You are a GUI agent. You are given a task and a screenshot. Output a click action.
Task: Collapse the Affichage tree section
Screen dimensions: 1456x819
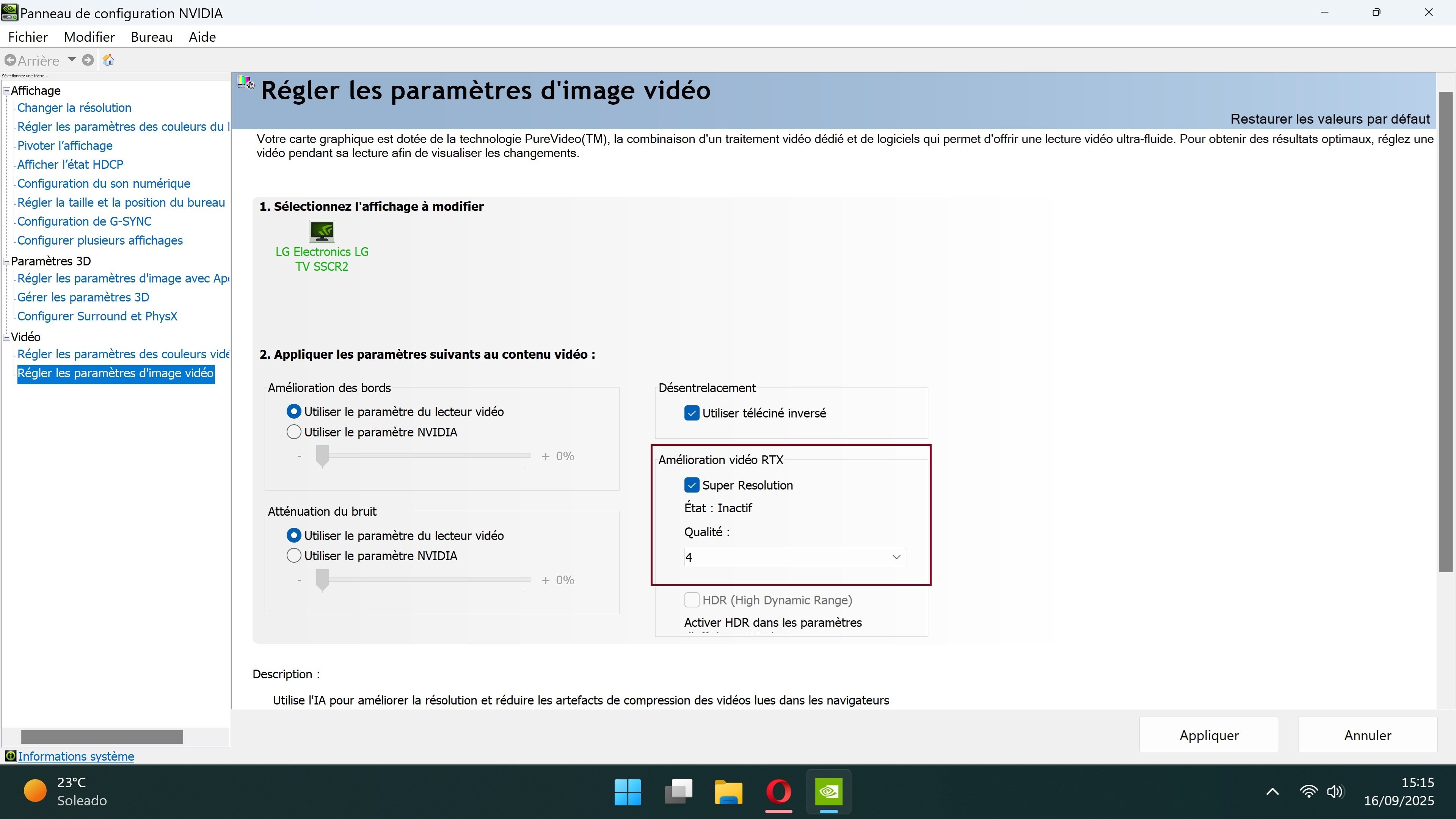[7, 91]
